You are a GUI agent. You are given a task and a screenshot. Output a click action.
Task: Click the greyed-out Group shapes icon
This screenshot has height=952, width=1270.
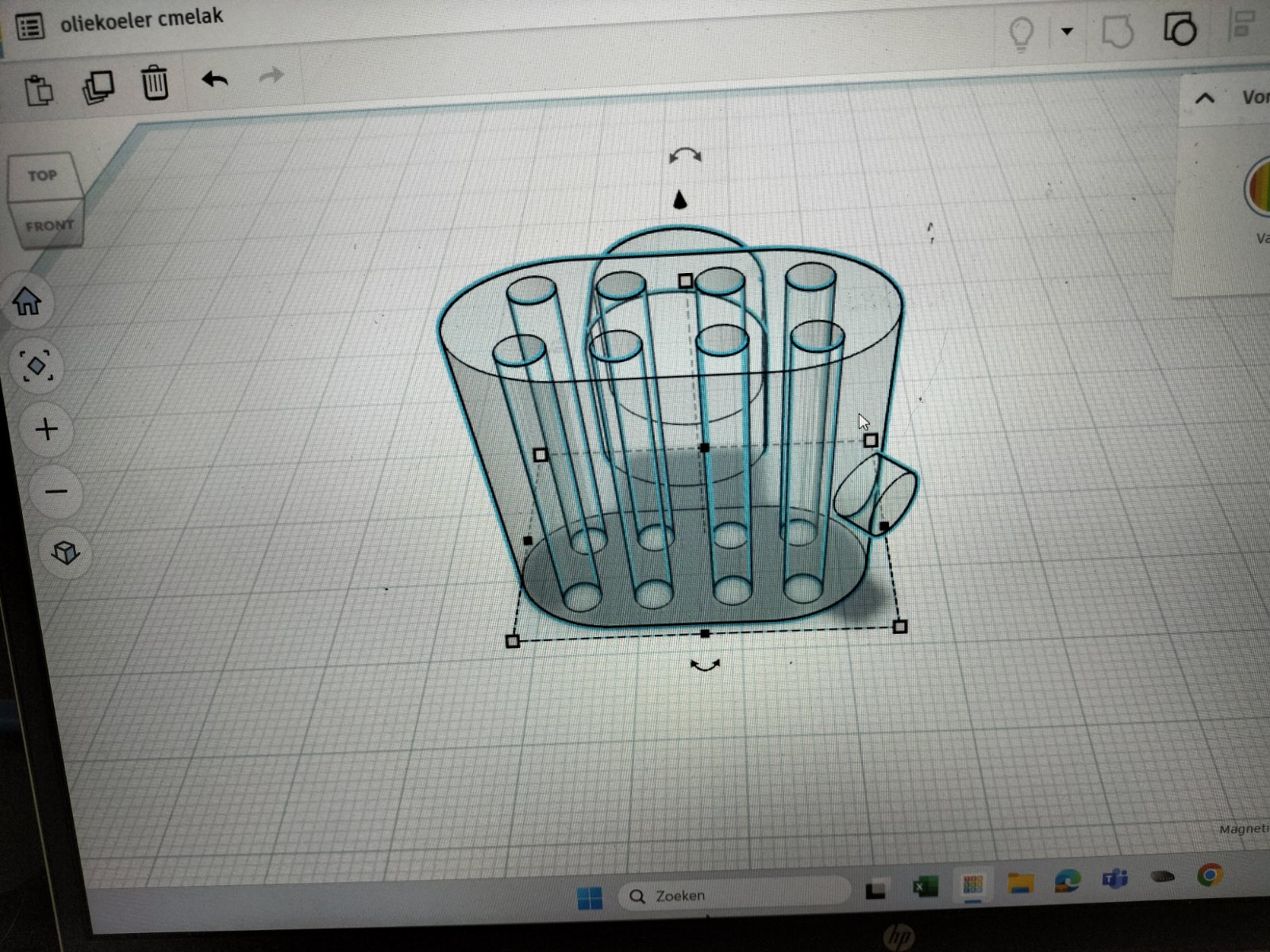point(1118,32)
